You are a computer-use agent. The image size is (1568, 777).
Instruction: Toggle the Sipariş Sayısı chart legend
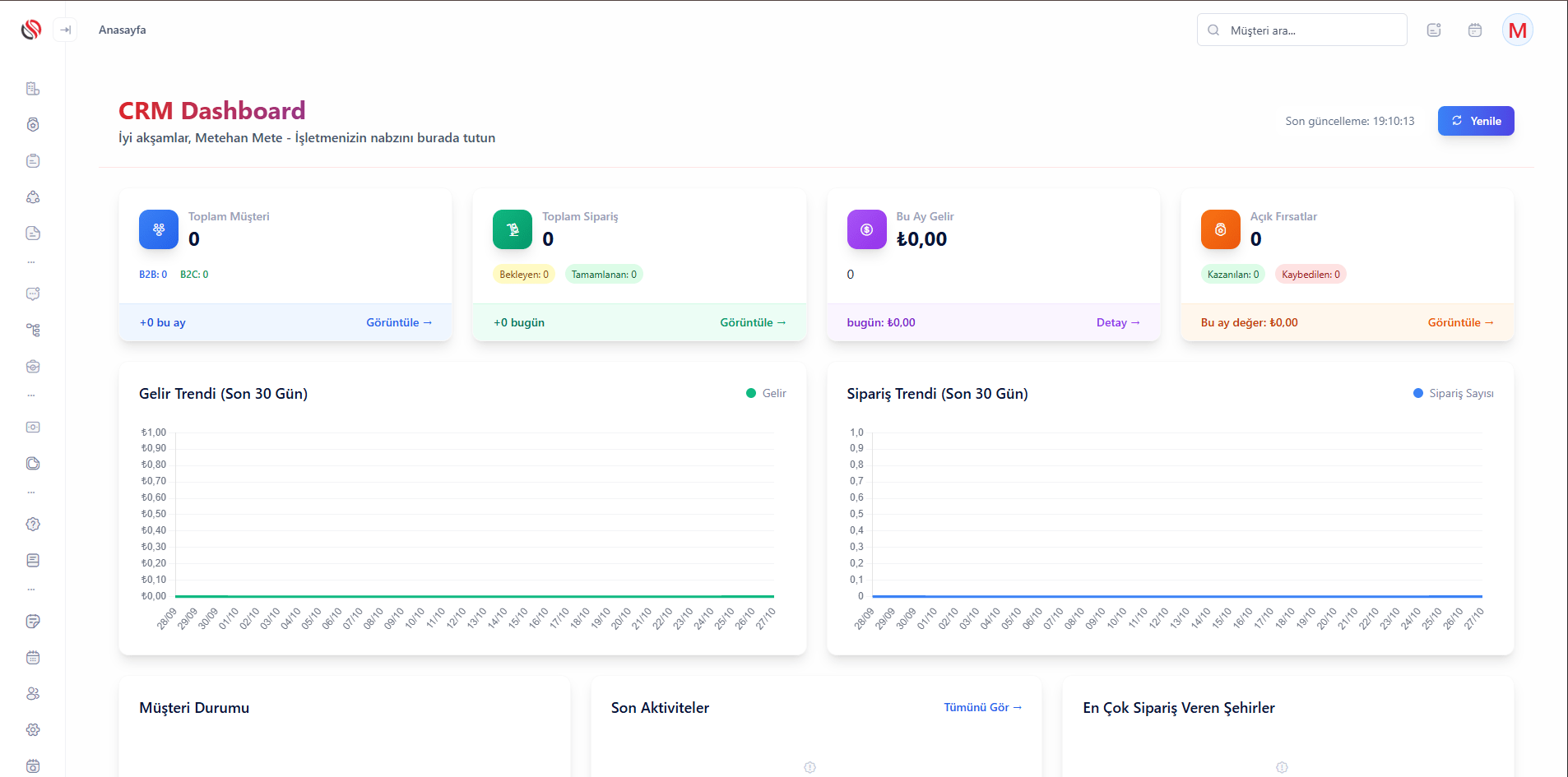pyautogui.click(x=1453, y=393)
